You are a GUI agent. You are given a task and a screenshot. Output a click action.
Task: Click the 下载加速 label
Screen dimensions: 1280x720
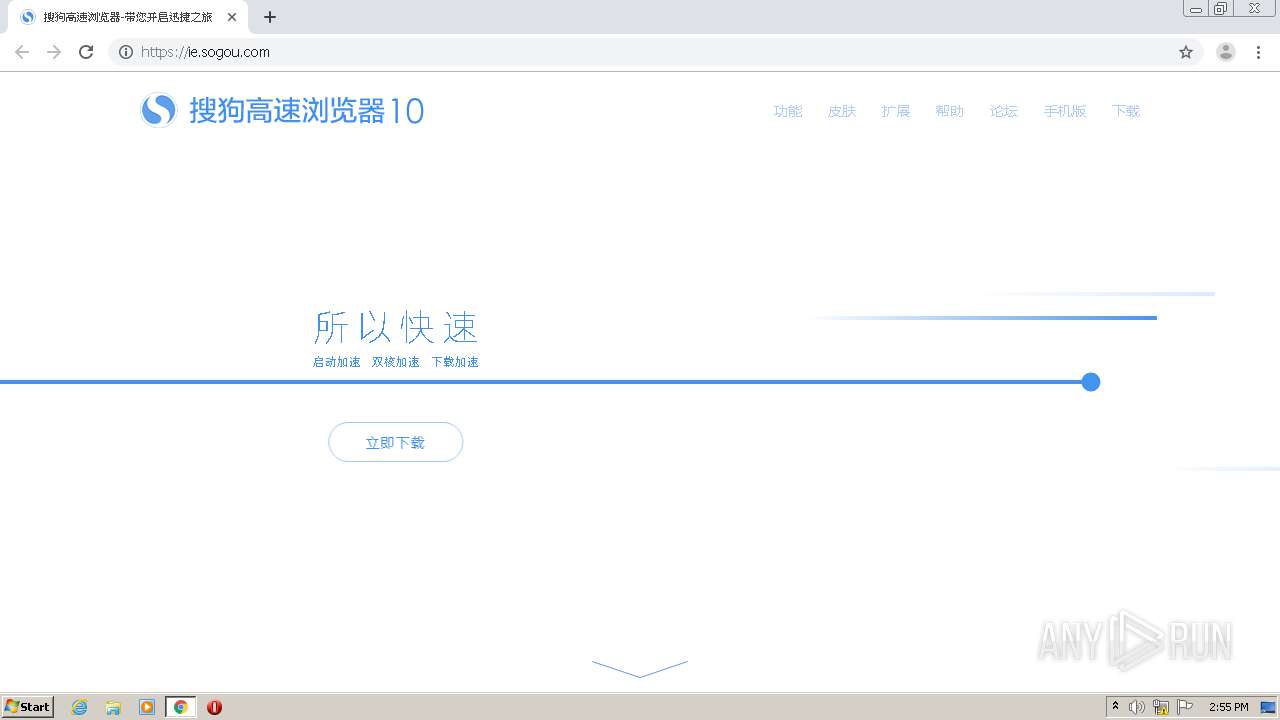(455, 362)
